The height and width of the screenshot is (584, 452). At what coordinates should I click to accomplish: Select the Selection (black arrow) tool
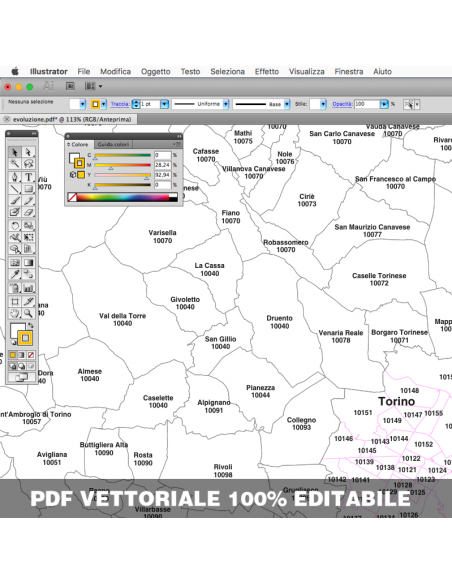(15, 152)
